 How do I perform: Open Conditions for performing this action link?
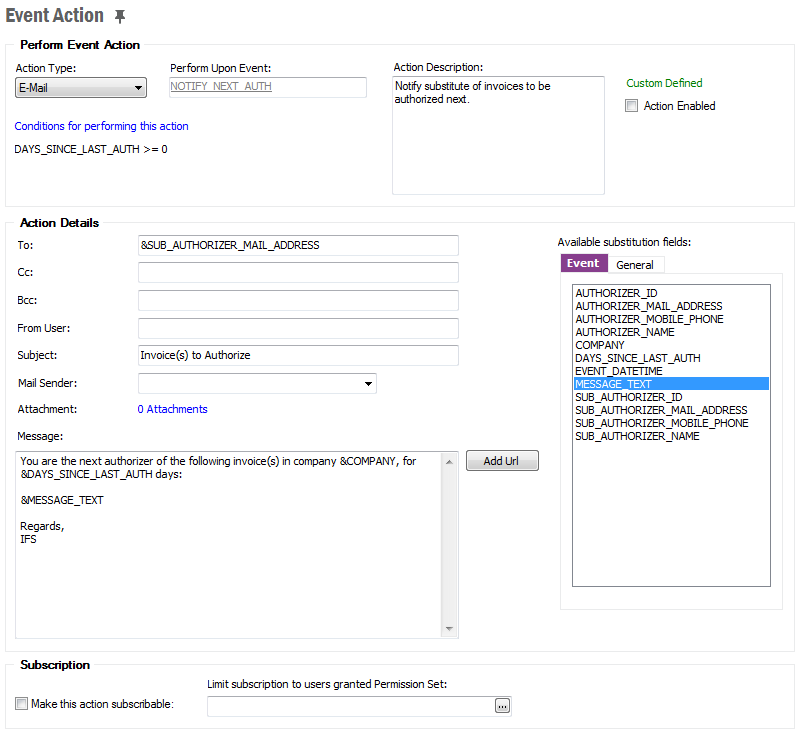click(101, 127)
